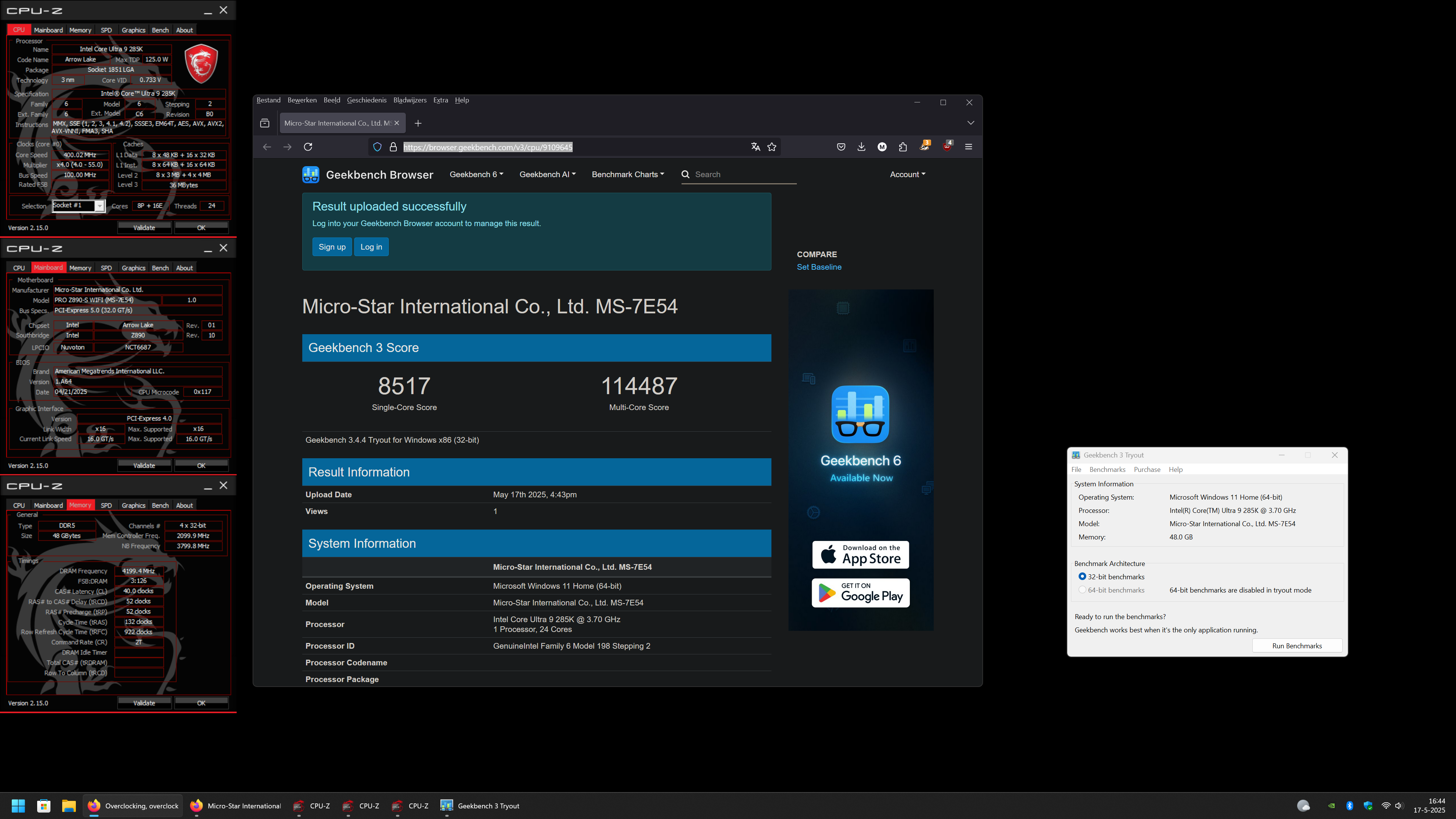Image resolution: width=1456 pixels, height=819 pixels.
Task: Open the translate page icon
Action: tap(756, 147)
